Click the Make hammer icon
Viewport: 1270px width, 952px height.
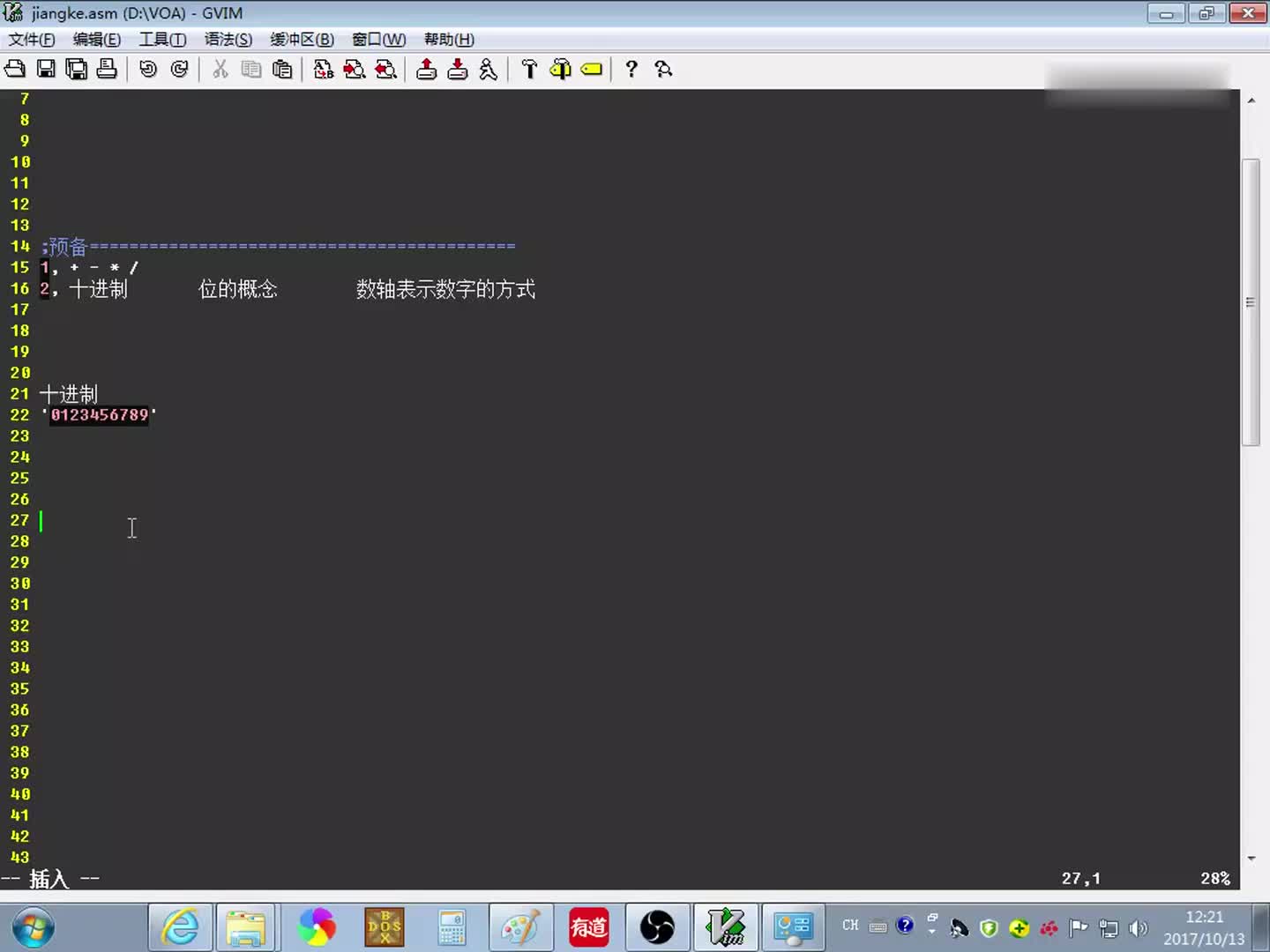click(x=529, y=69)
